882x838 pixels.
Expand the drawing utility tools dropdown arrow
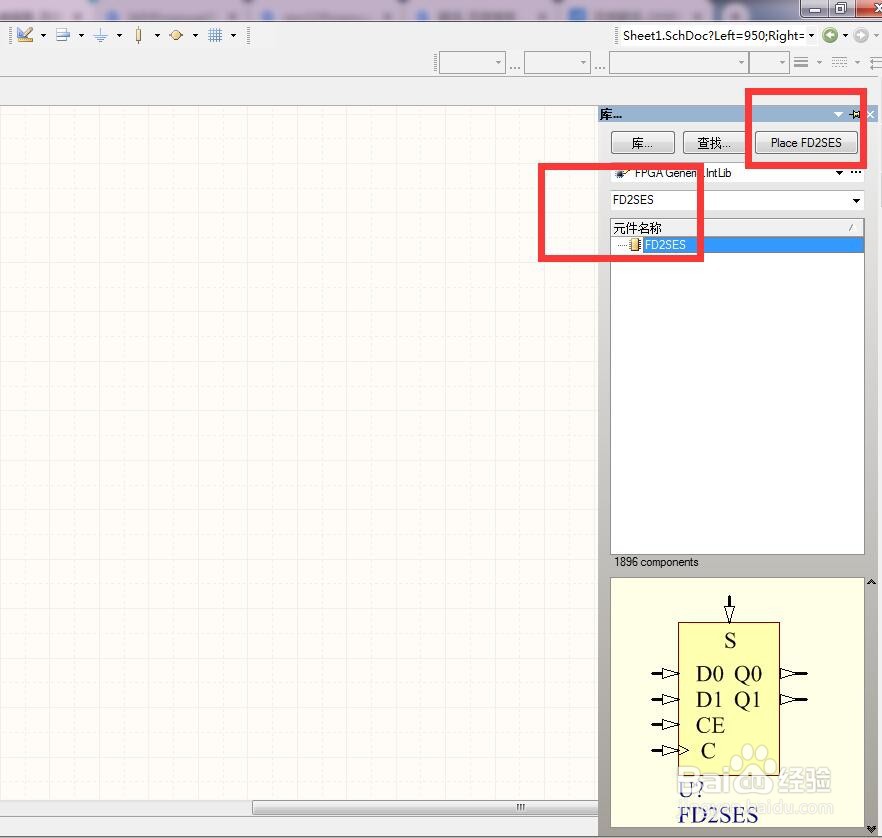click(x=43, y=35)
